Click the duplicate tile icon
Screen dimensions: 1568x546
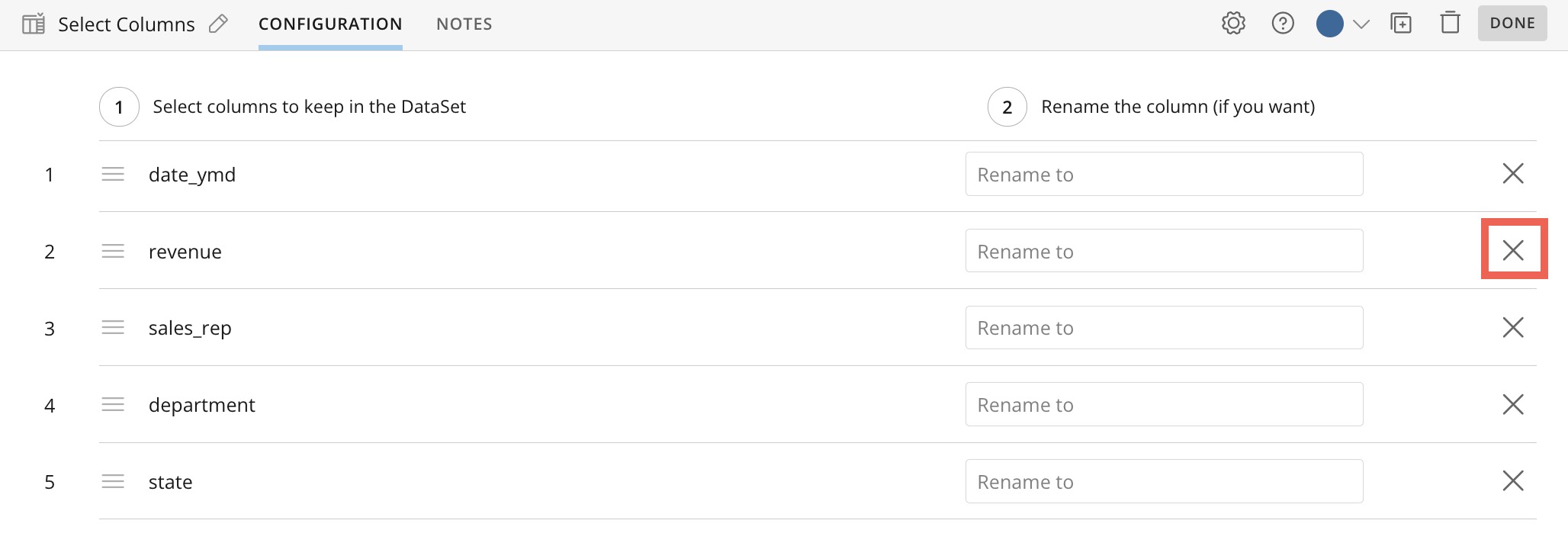point(1401,24)
